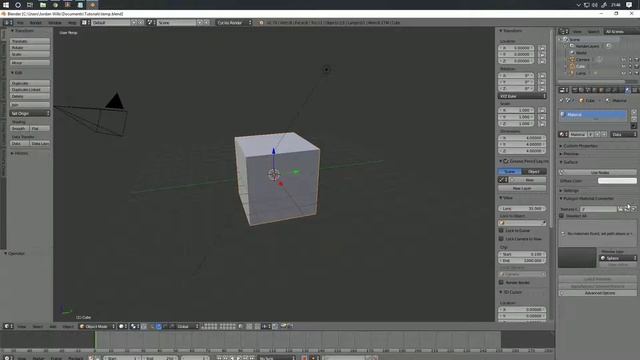Click the Diffuse Color swatch
The width and height of the screenshot is (640, 360).
click(617, 181)
